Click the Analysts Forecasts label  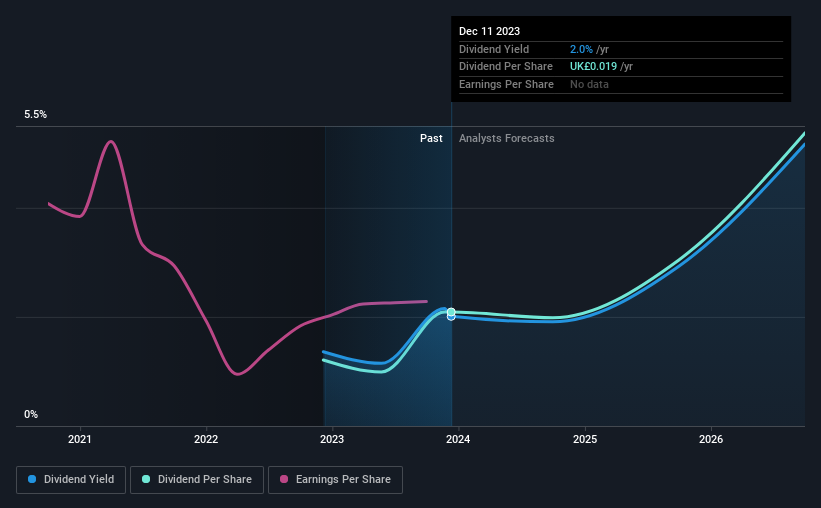click(506, 138)
